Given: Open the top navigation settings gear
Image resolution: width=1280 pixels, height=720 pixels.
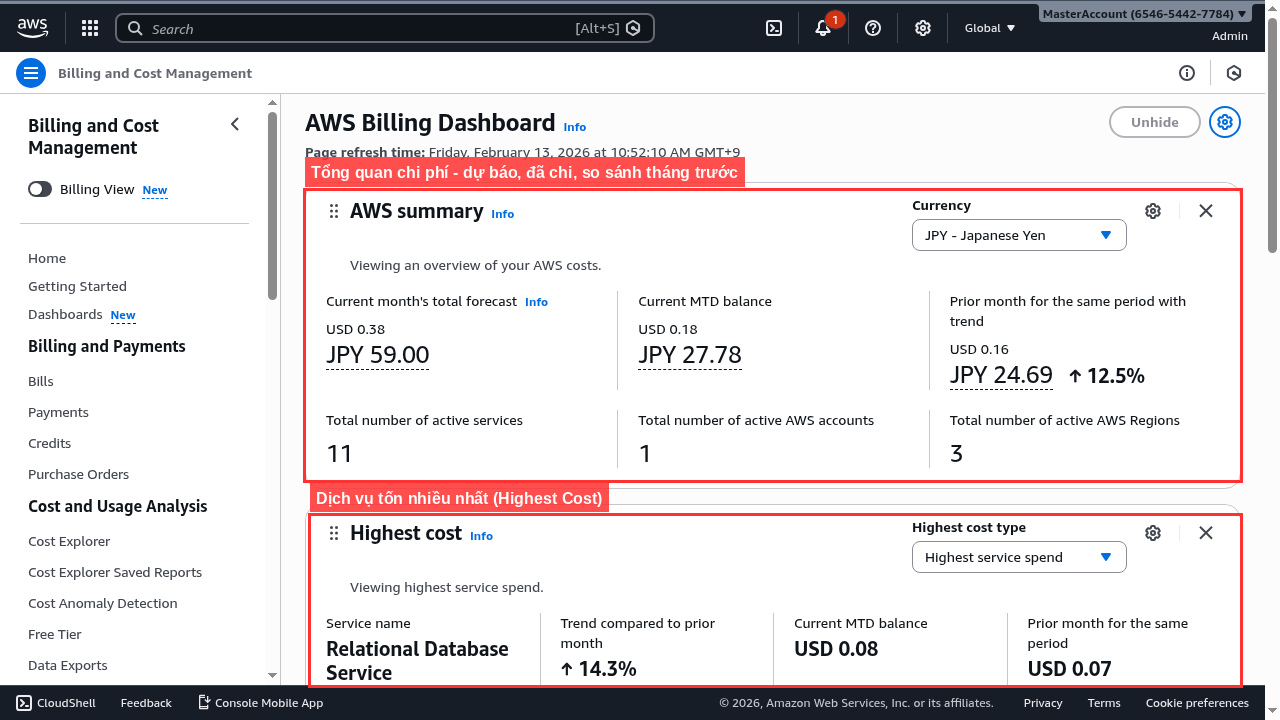Looking at the screenshot, I should 922,28.
